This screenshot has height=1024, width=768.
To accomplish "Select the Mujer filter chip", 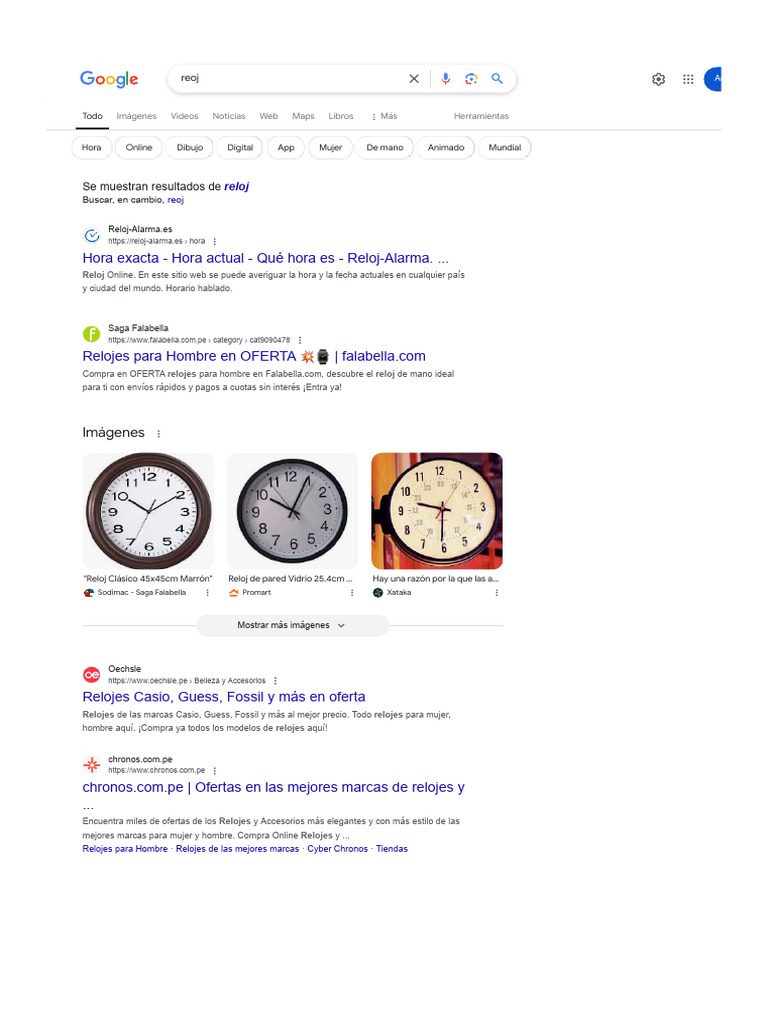I will coord(330,148).
